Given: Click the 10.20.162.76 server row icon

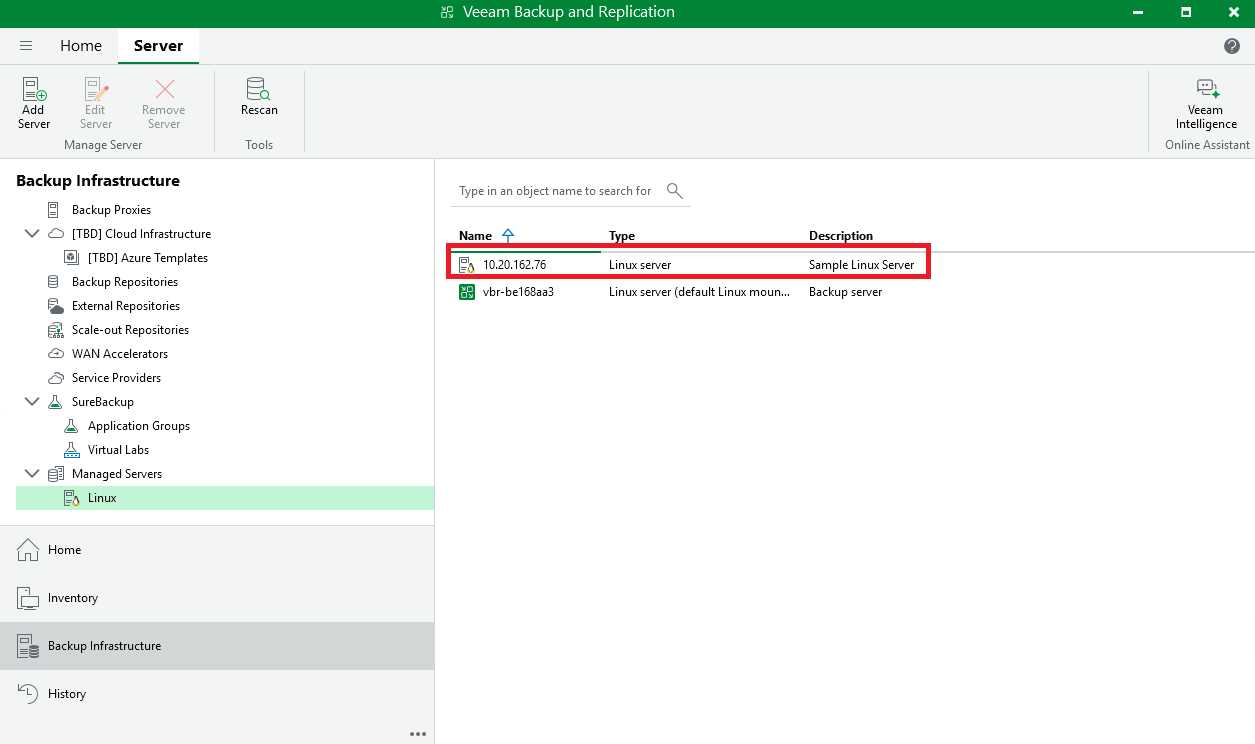Looking at the screenshot, I should [x=466, y=265].
